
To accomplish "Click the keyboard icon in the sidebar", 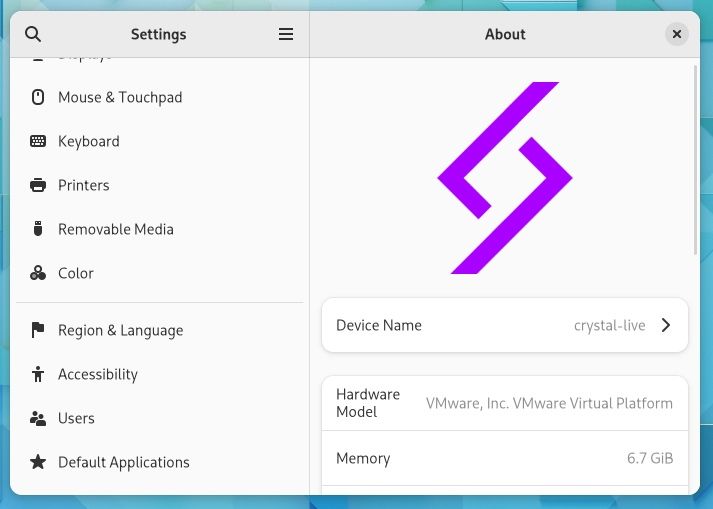I will [38, 141].
